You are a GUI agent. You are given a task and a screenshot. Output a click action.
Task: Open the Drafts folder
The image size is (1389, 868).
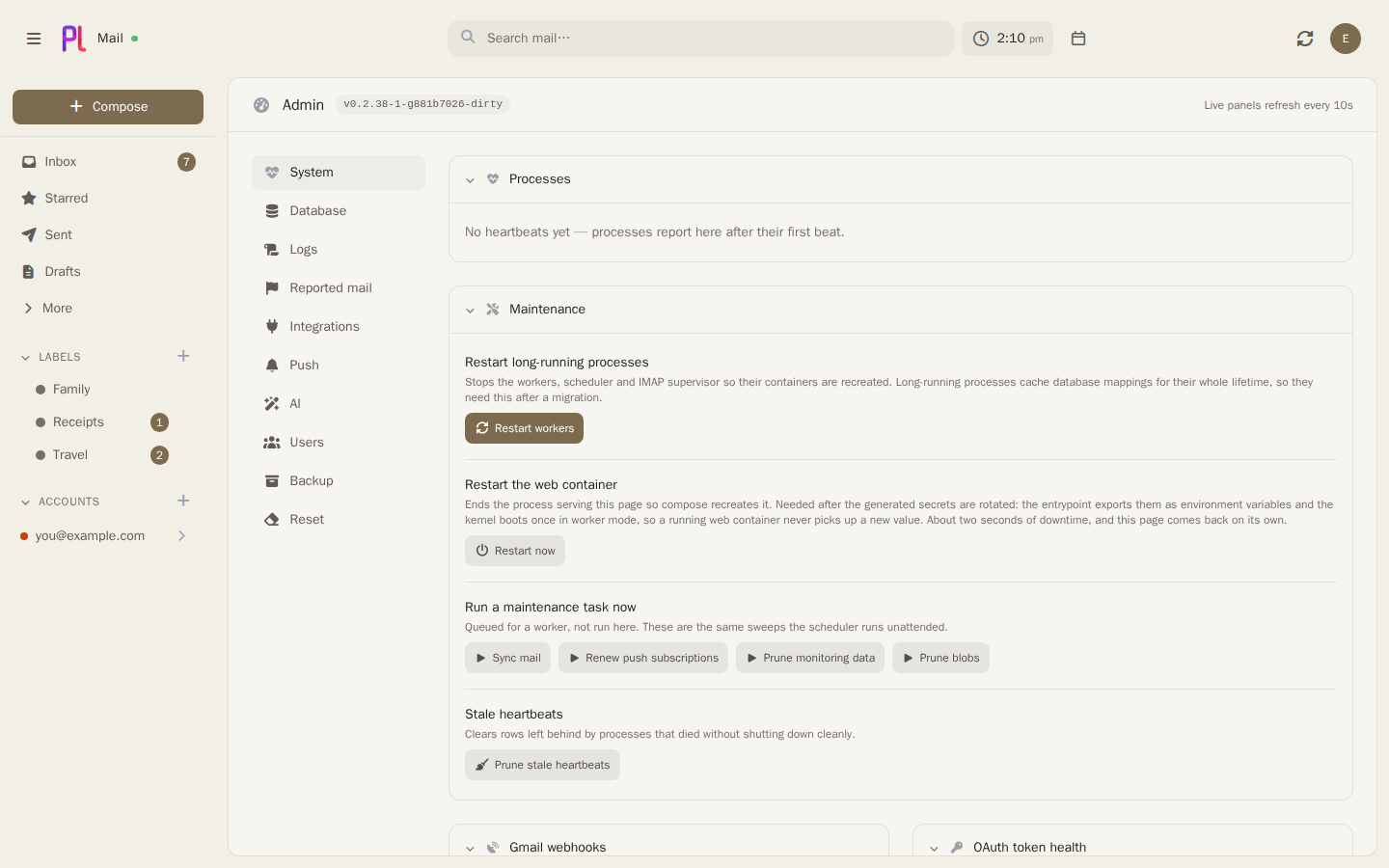(108, 272)
